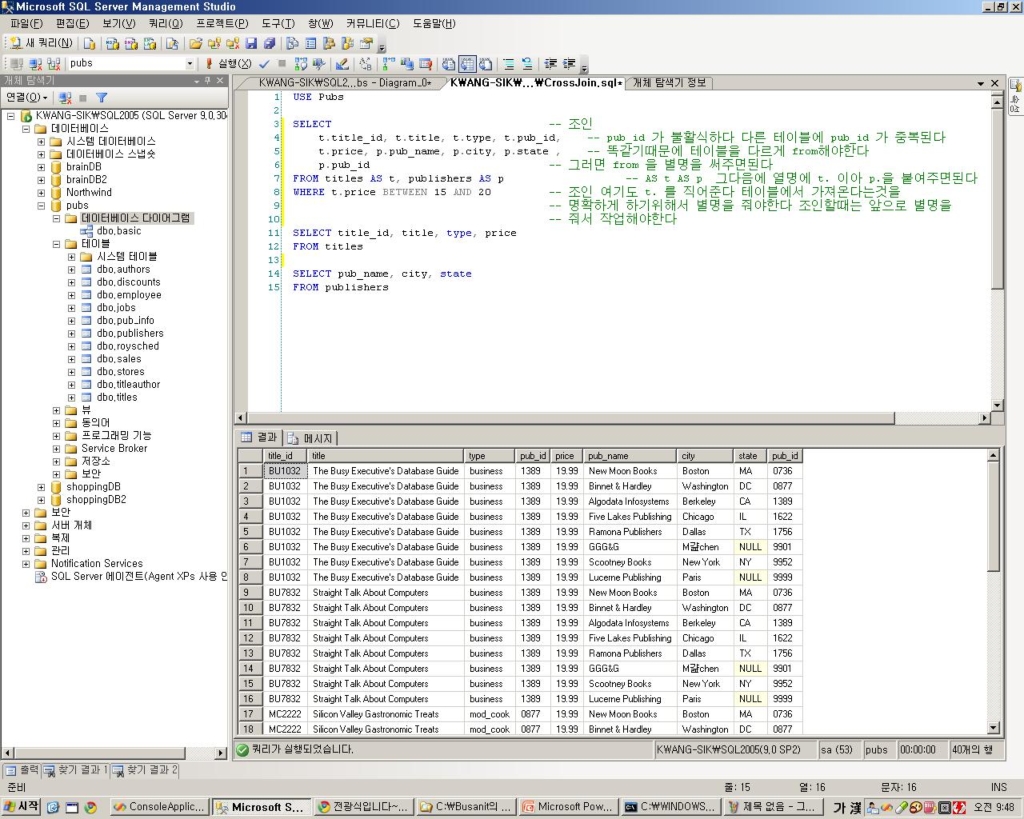Click results grid vertical scrollbar

click(x=993, y=592)
